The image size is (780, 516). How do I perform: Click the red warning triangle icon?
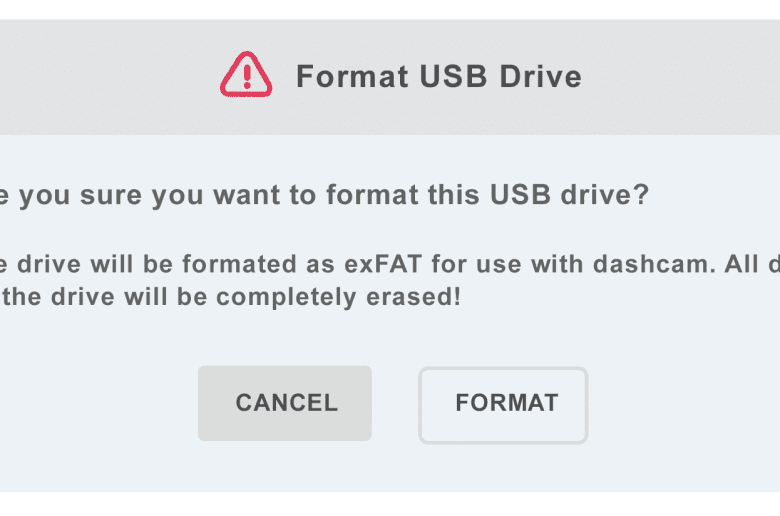[x=246, y=74]
